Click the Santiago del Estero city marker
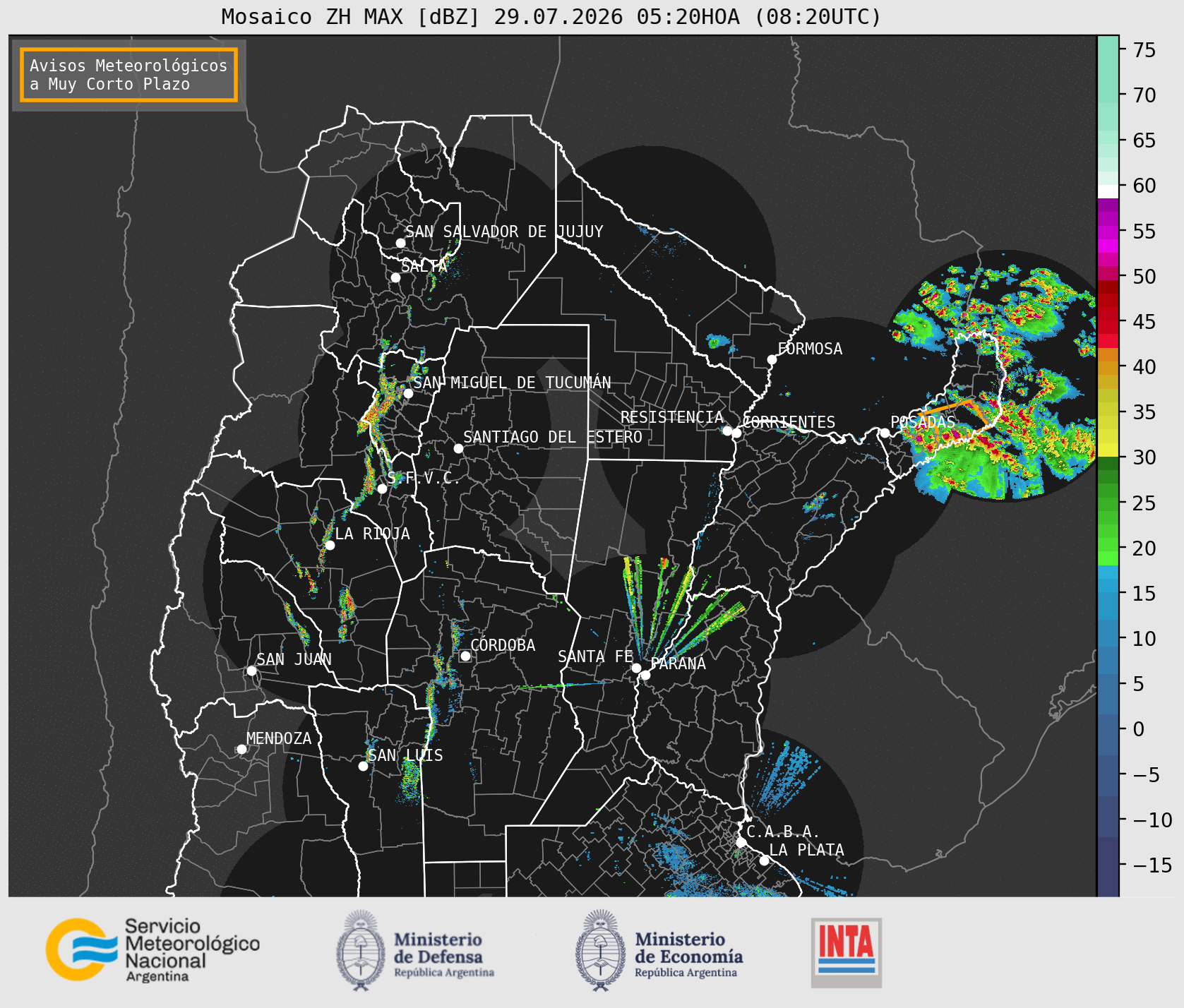Image resolution: width=1184 pixels, height=1008 pixels. click(x=458, y=449)
